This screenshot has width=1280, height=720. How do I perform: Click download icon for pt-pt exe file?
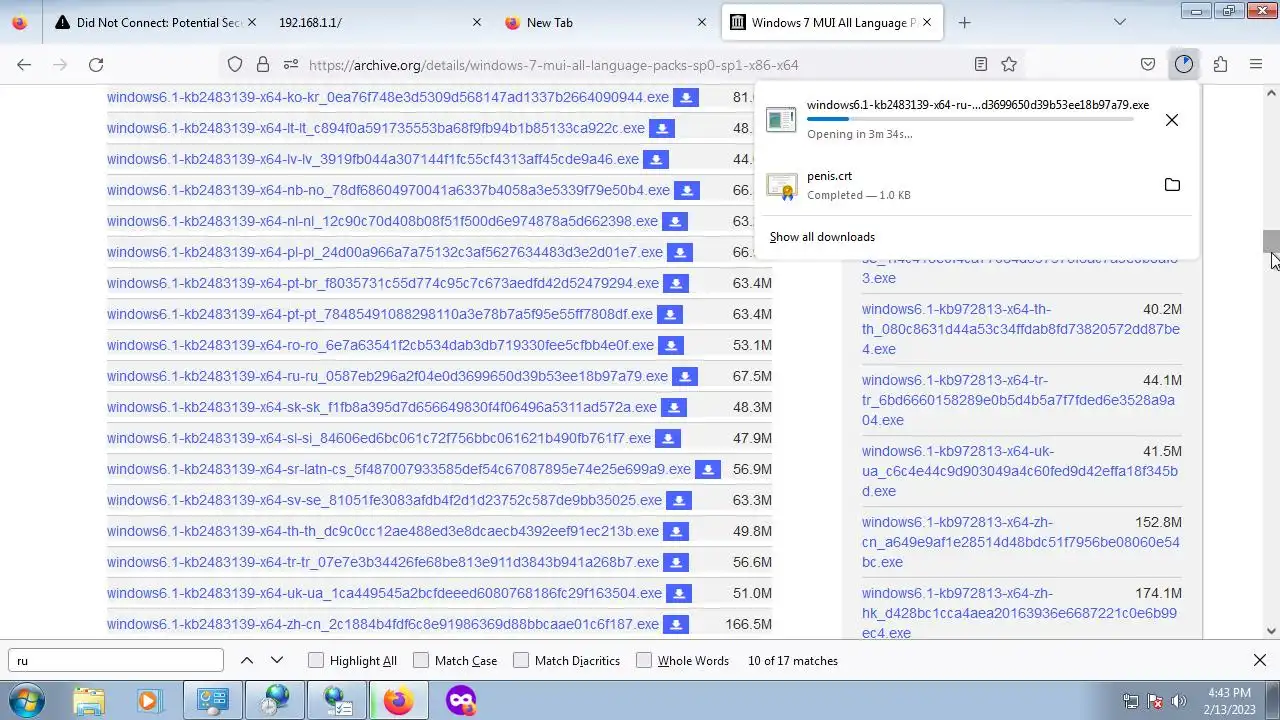669,315
